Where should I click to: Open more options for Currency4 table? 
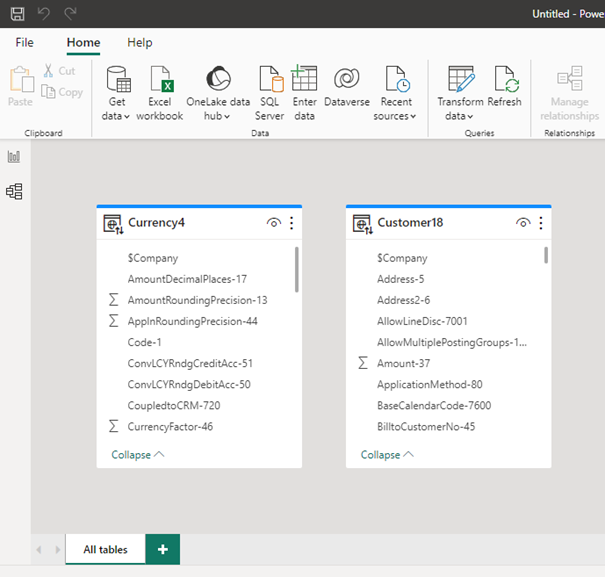coord(292,223)
